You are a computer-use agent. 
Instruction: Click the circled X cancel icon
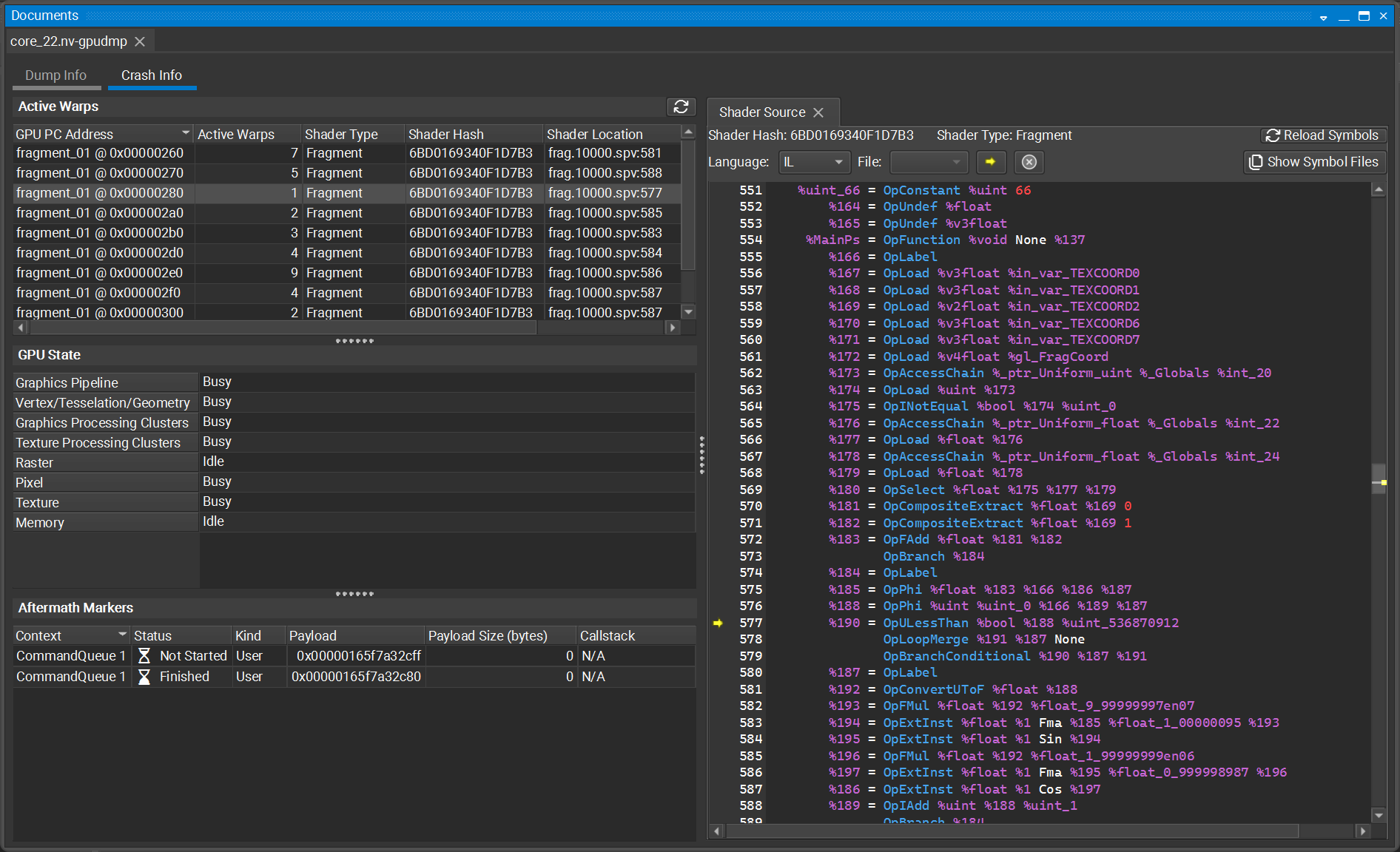click(x=1029, y=162)
